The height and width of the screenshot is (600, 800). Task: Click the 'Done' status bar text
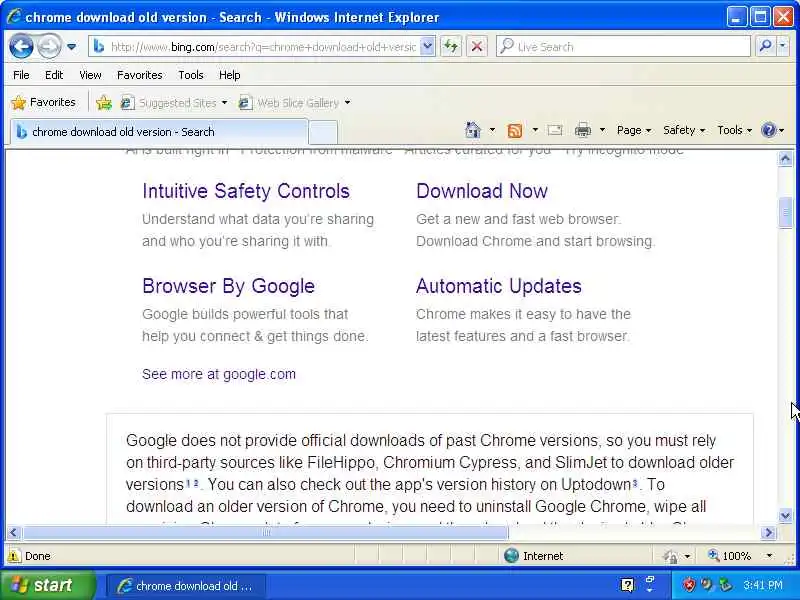pyautogui.click(x=38, y=556)
